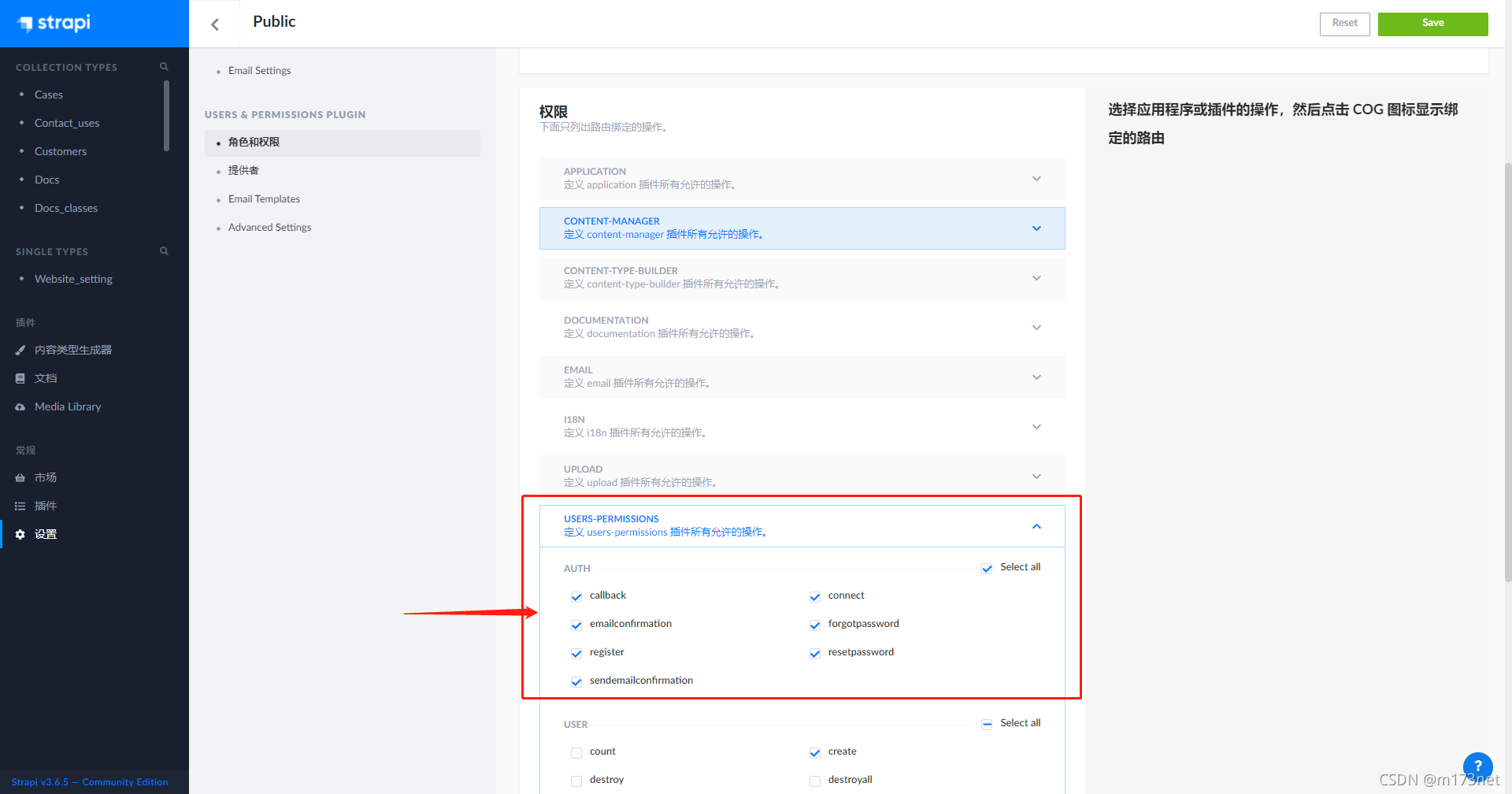Click the back arrow beside Public
This screenshot has width=1512, height=794.
point(215,24)
